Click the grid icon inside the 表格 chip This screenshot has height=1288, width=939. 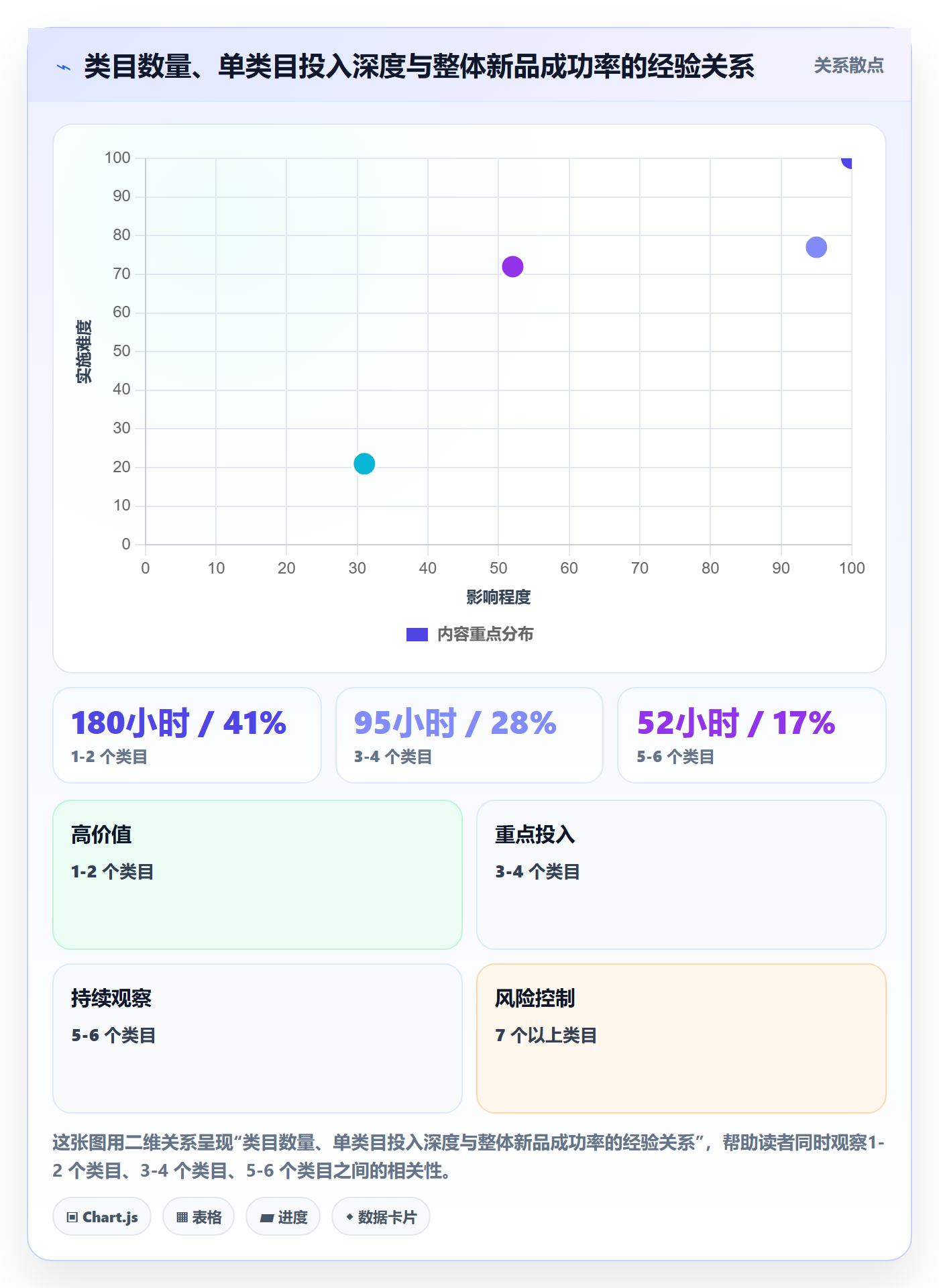tap(182, 1218)
